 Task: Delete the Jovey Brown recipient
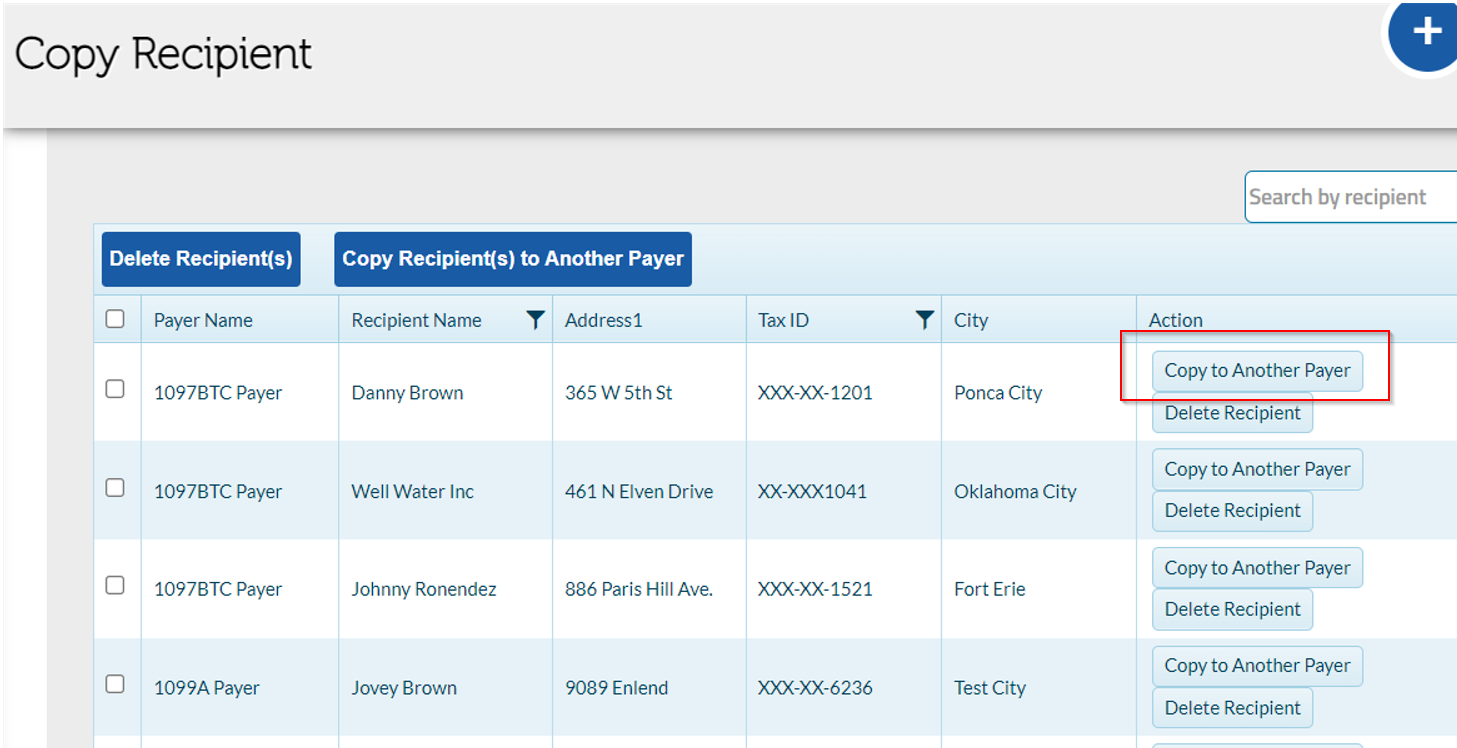point(1232,707)
